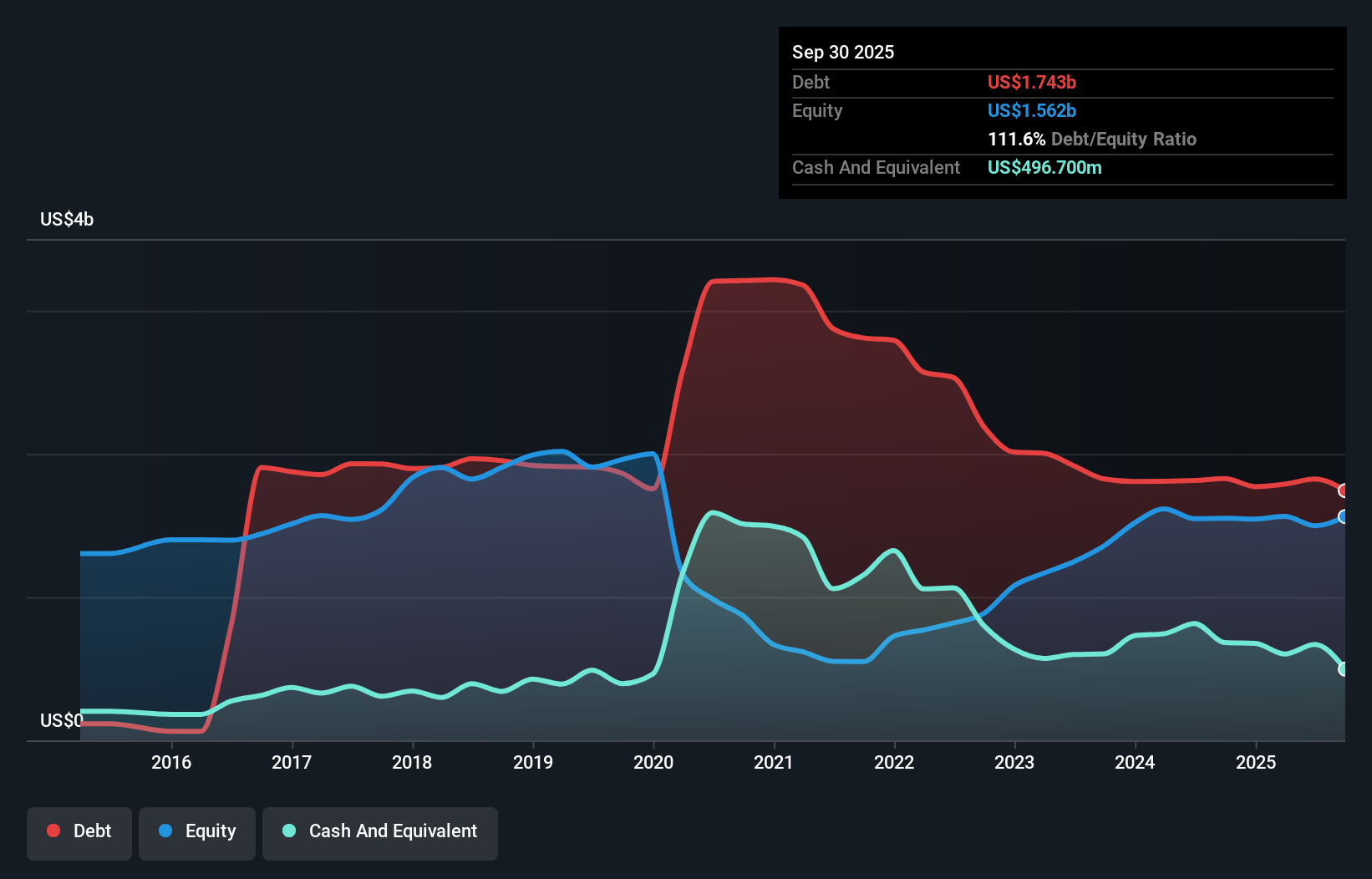1372x879 pixels.
Task: Click the 2019 x-axis label
Action: (x=533, y=763)
